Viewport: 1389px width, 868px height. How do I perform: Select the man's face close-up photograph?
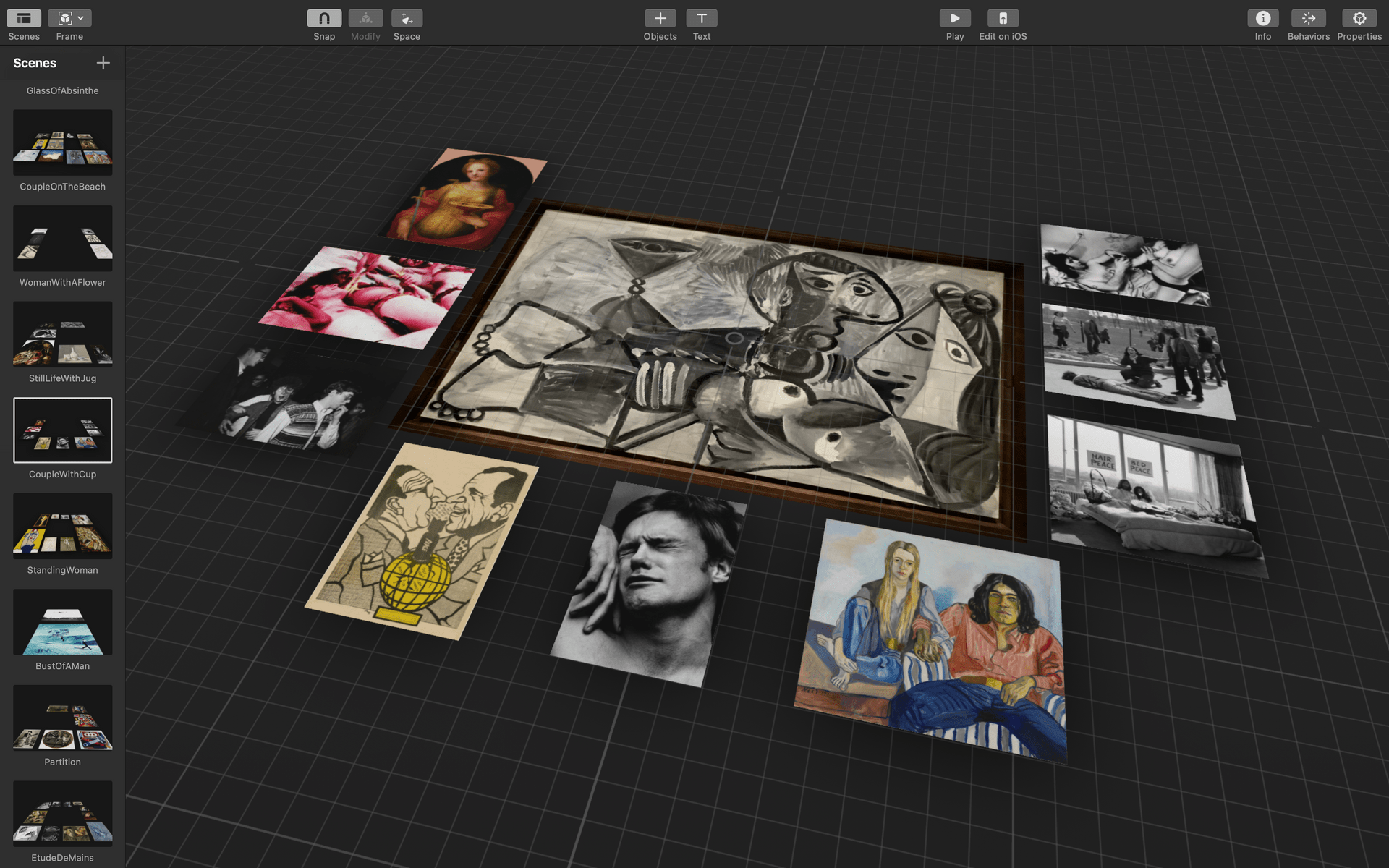click(647, 584)
